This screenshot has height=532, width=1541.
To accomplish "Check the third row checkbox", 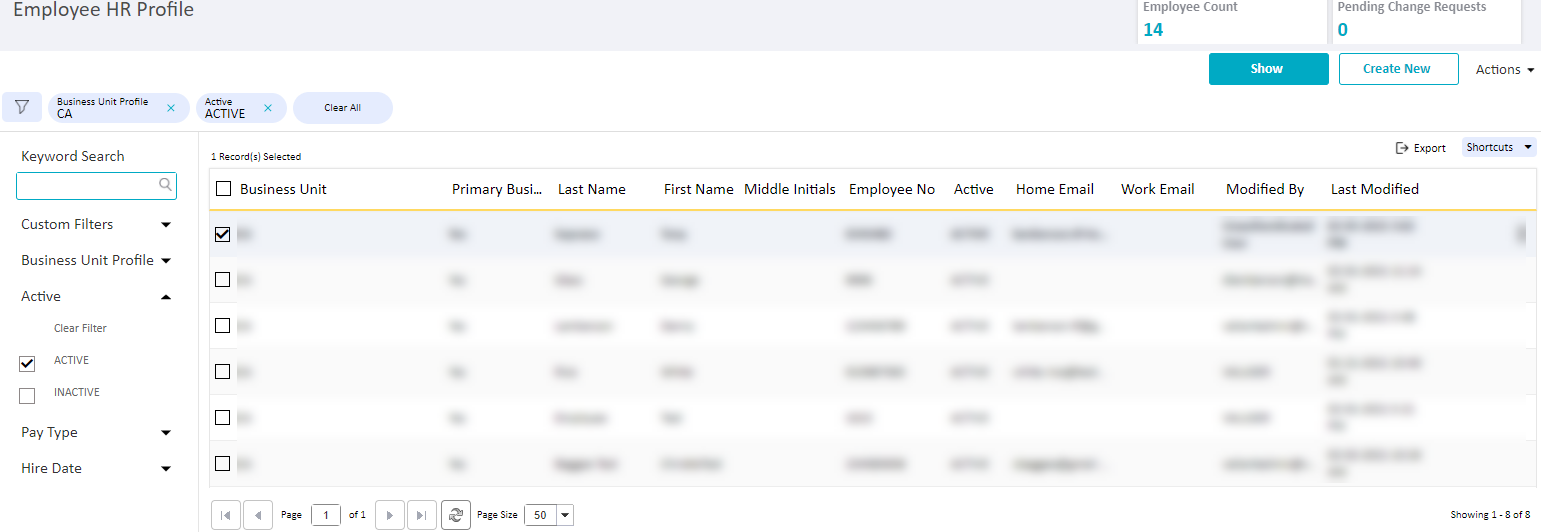I will [x=223, y=325].
